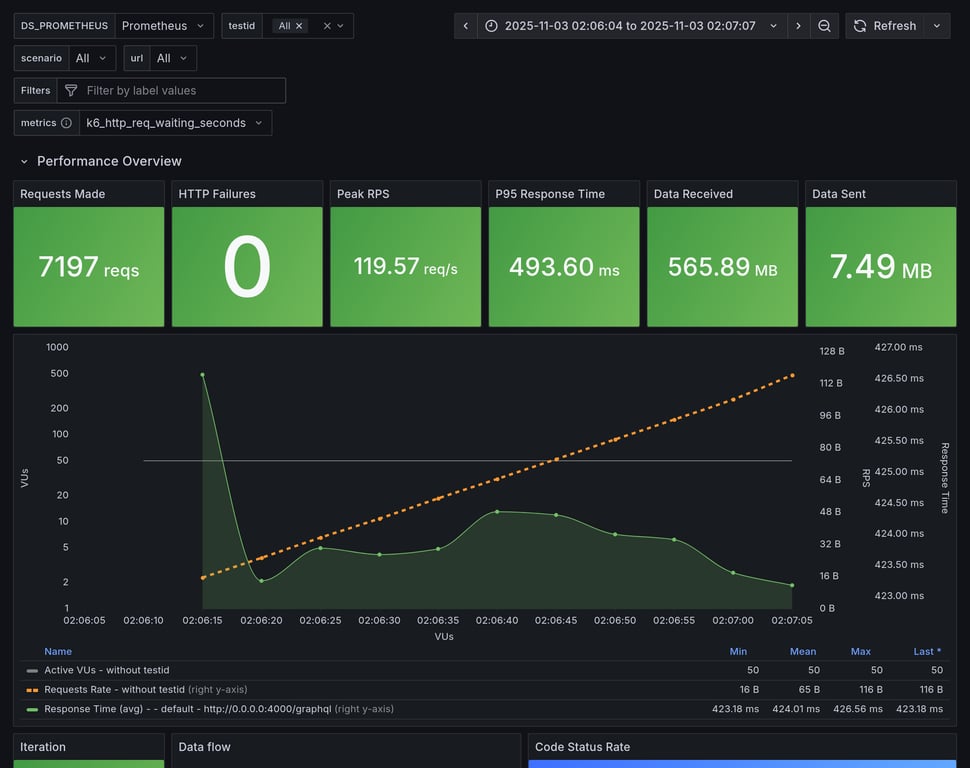
Task: Click the metrics info circle icon
Action: tap(66, 123)
